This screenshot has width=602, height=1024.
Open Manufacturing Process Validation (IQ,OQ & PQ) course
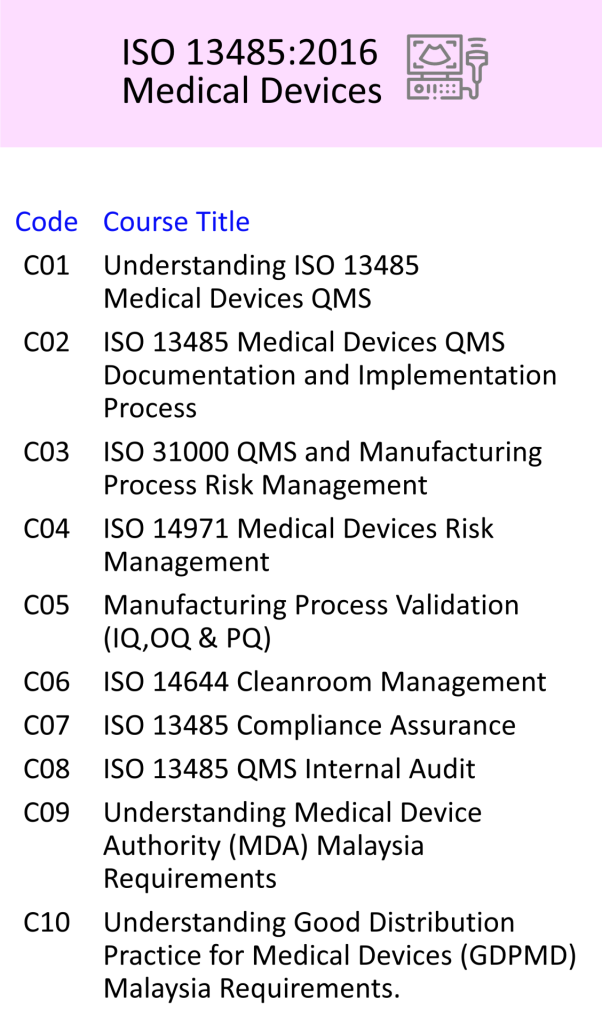311,621
